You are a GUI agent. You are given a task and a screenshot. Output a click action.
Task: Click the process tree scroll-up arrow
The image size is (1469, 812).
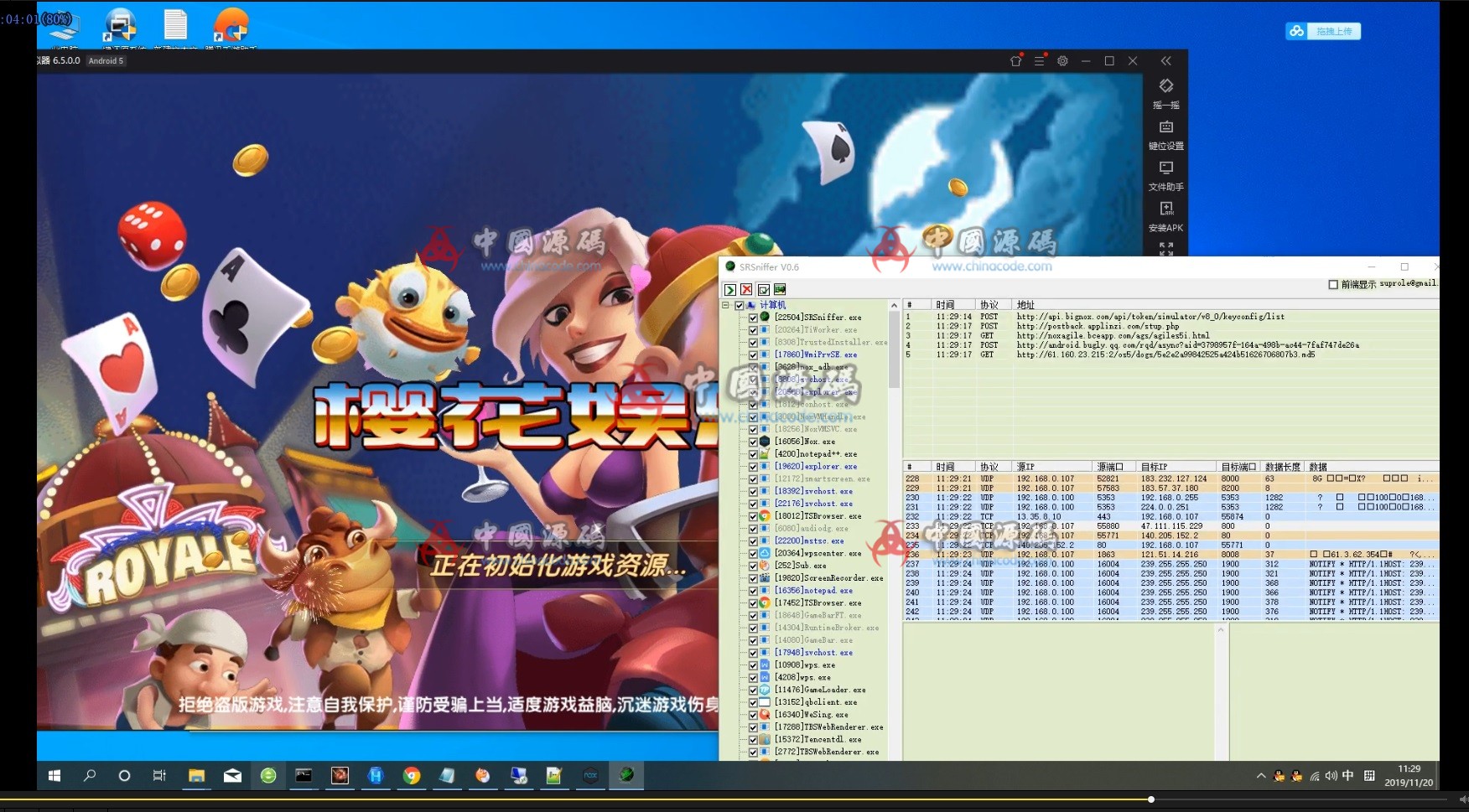point(894,306)
